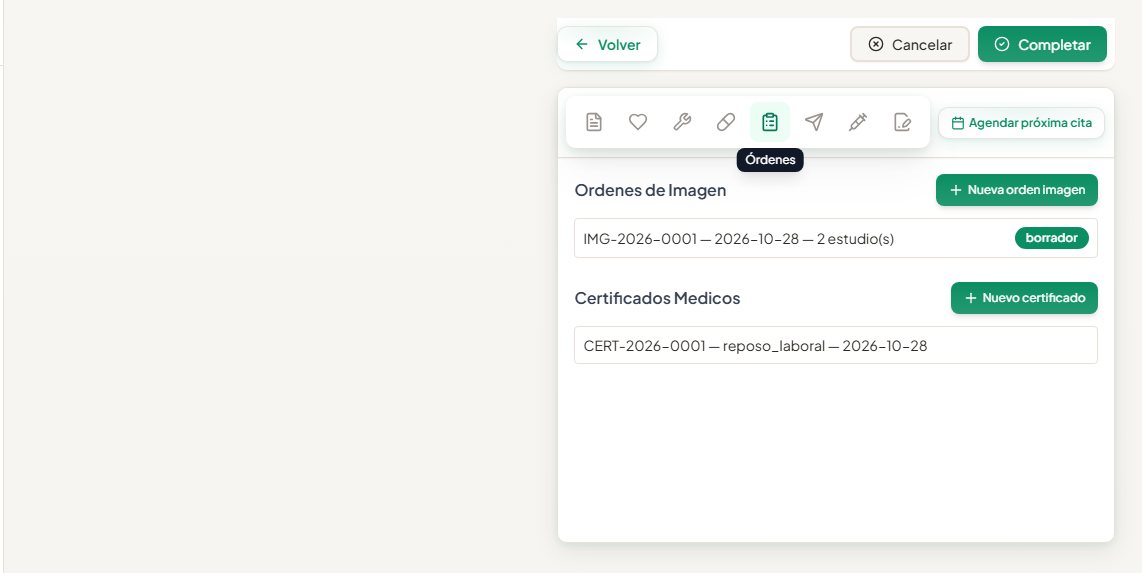
Task: Add a Nuevo certificado
Action: (1024, 298)
